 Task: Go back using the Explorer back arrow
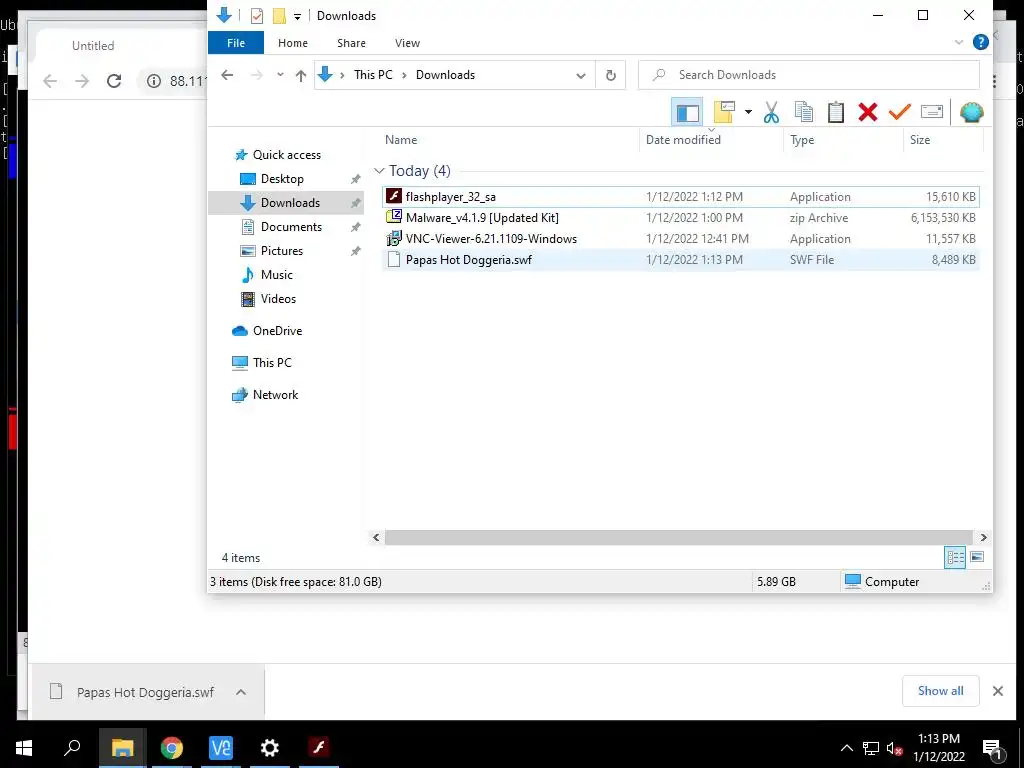pos(227,75)
